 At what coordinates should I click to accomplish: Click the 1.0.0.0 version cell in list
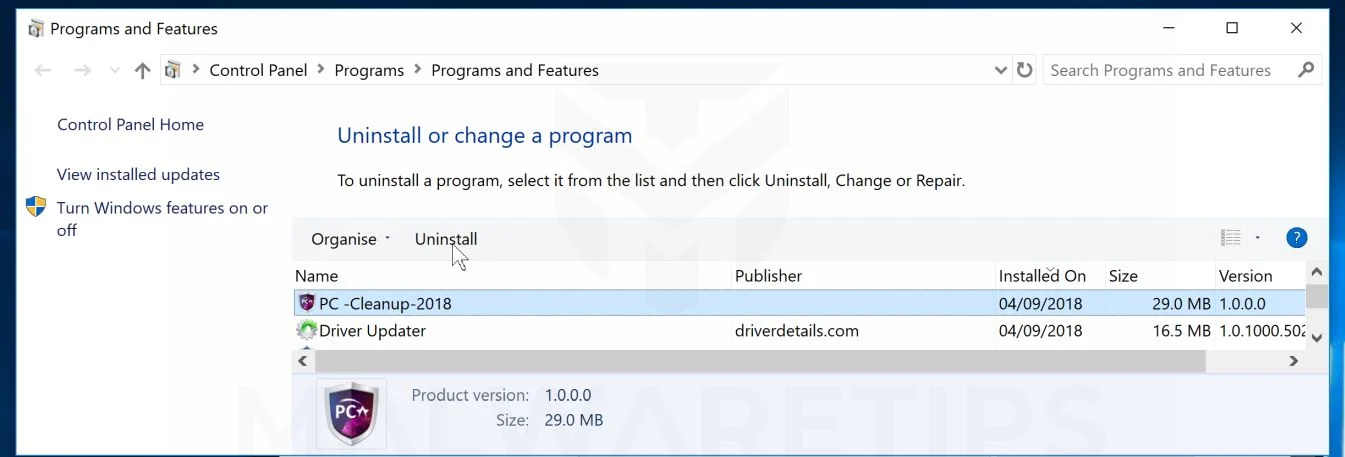click(x=1242, y=303)
